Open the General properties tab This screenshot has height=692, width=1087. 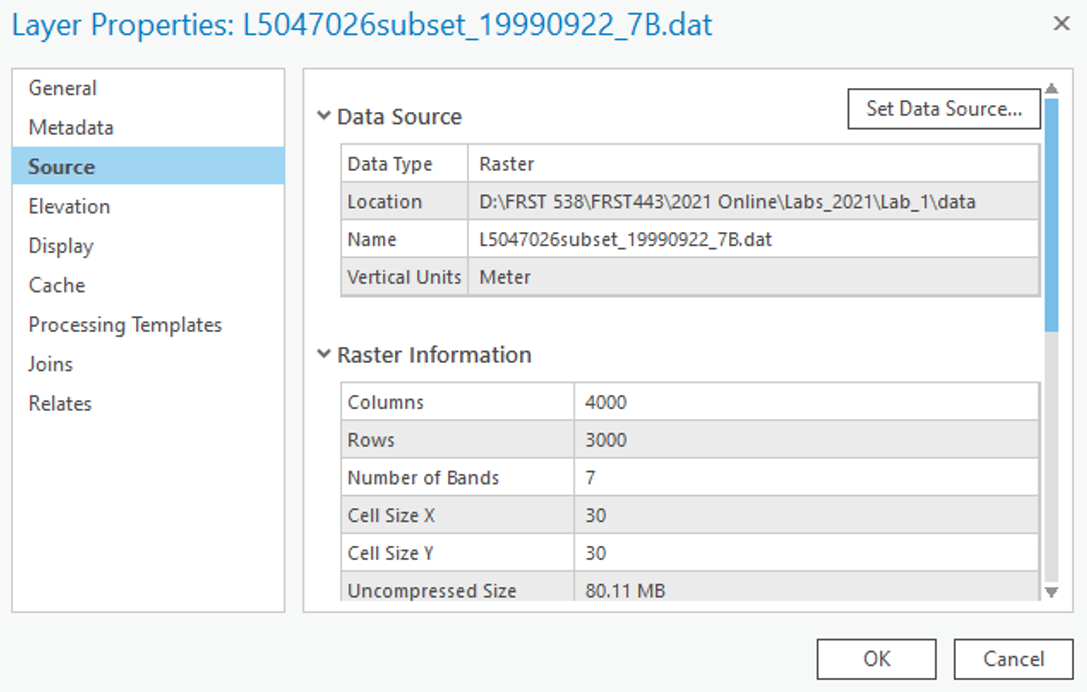(62, 88)
